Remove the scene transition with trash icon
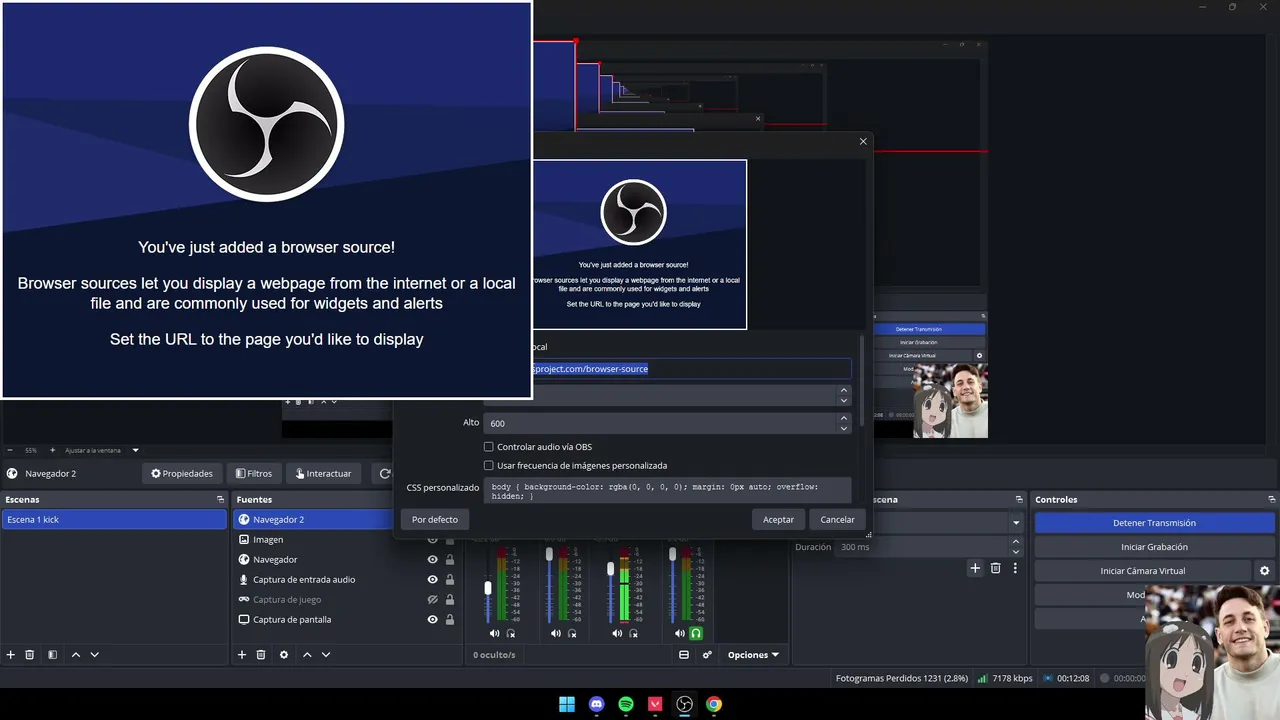1280x720 pixels. pyautogui.click(x=995, y=568)
